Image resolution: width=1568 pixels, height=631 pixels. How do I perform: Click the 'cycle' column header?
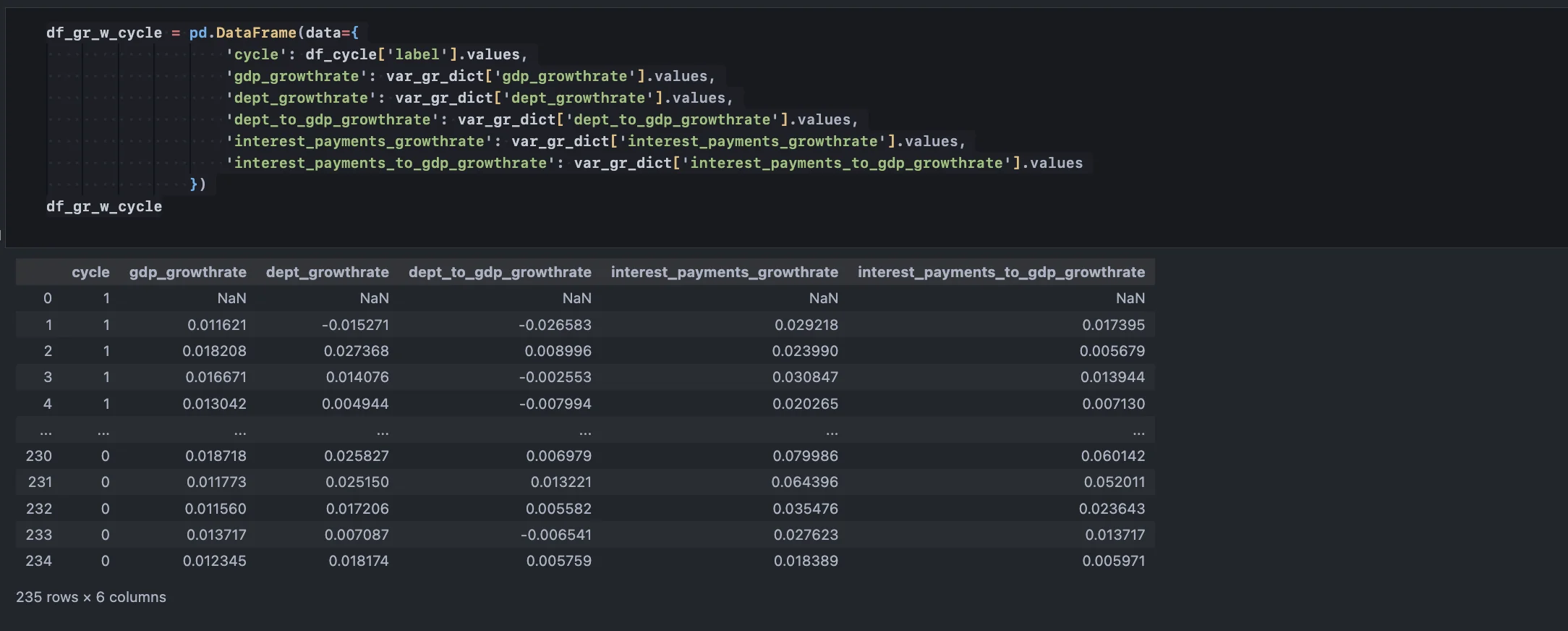(x=90, y=272)
